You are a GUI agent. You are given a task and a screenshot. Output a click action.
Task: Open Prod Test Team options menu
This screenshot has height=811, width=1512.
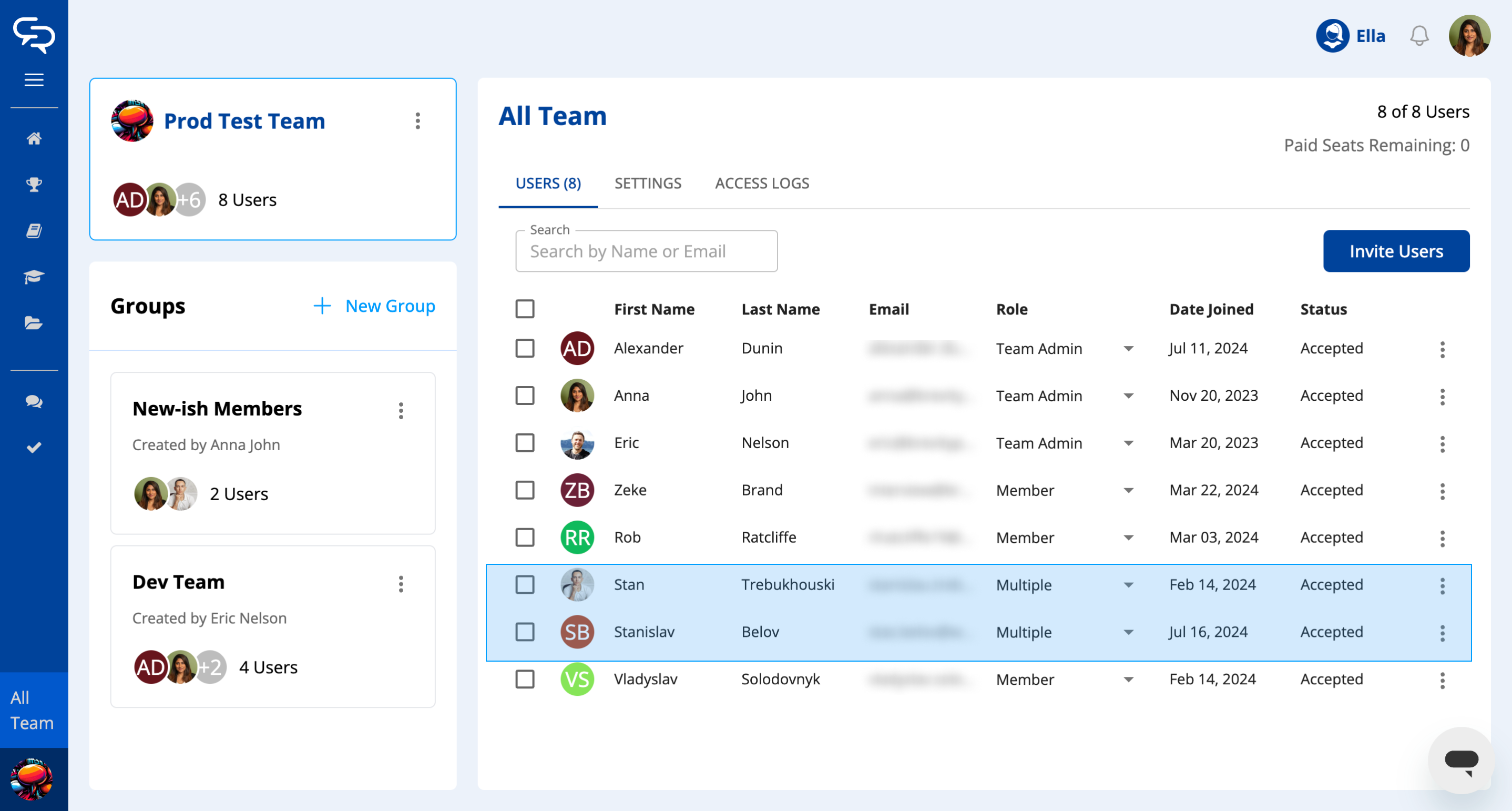pyautogui.click(x=418, y=121)
